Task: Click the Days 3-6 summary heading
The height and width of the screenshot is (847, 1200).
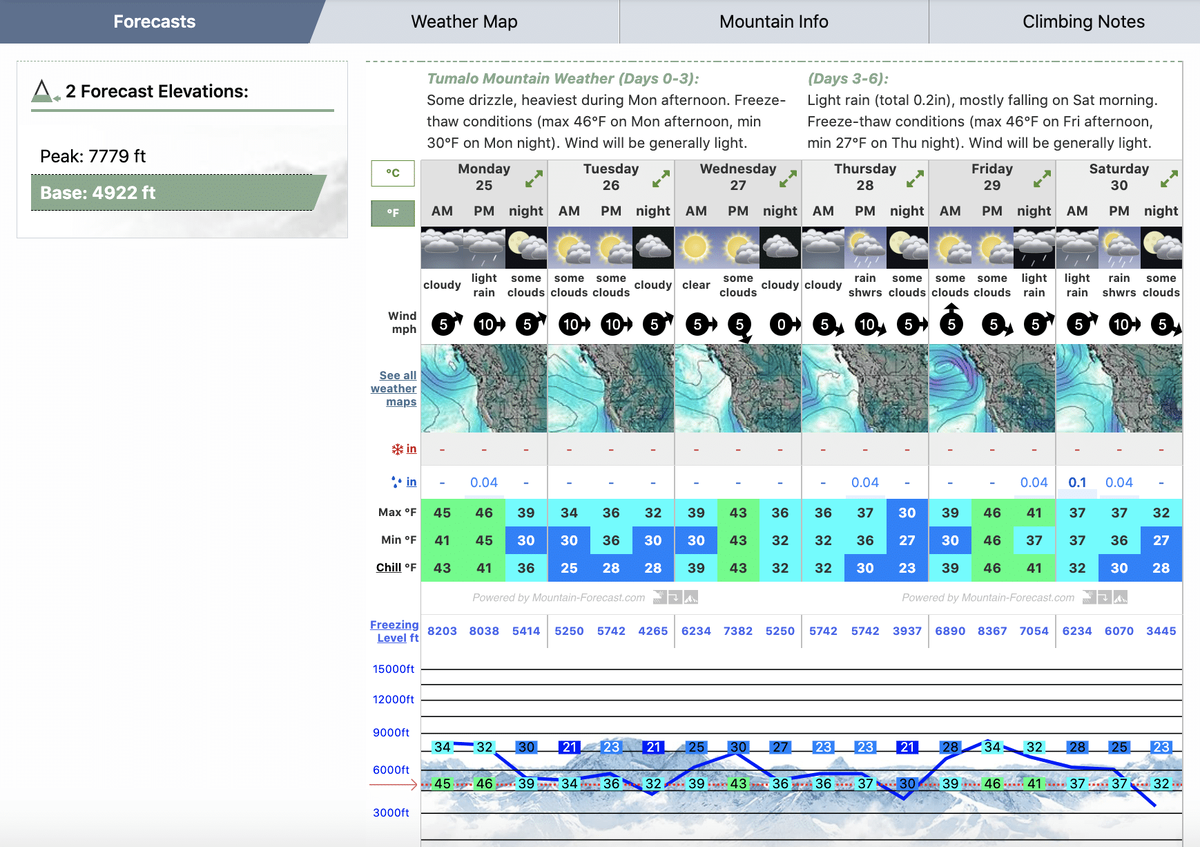Action: click(847, 78)
